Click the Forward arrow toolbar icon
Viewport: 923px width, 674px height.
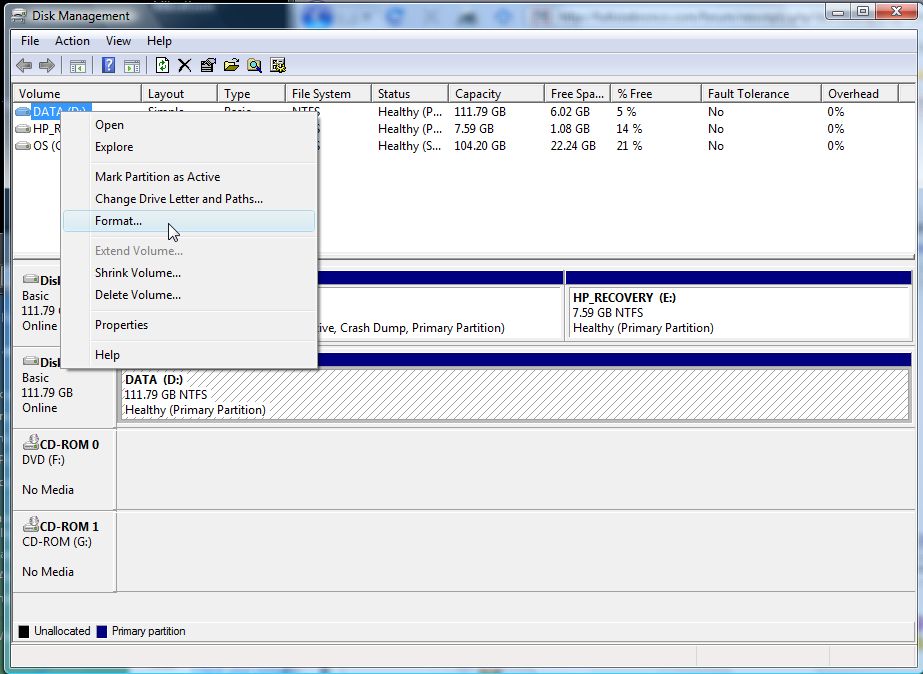[46, 66]
